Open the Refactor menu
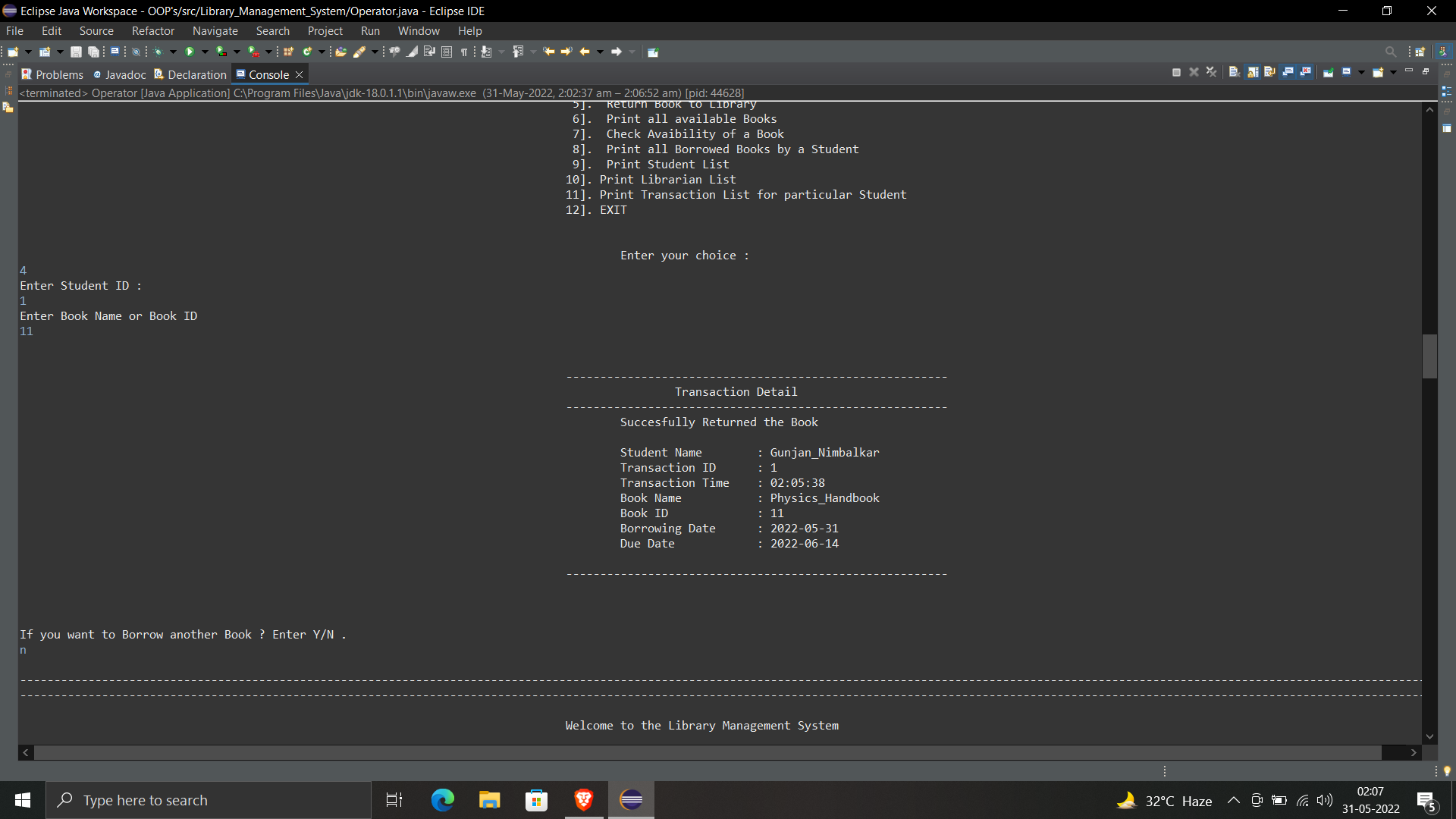This screenshot has width=1456, height=819. click(x=152, y=30)
